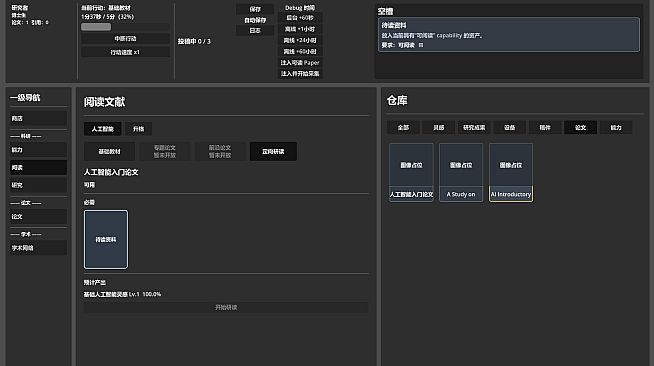Click the 离线 +1小时 debug button
This screenshot has height=366, width=654.
[x=300, y=29]
